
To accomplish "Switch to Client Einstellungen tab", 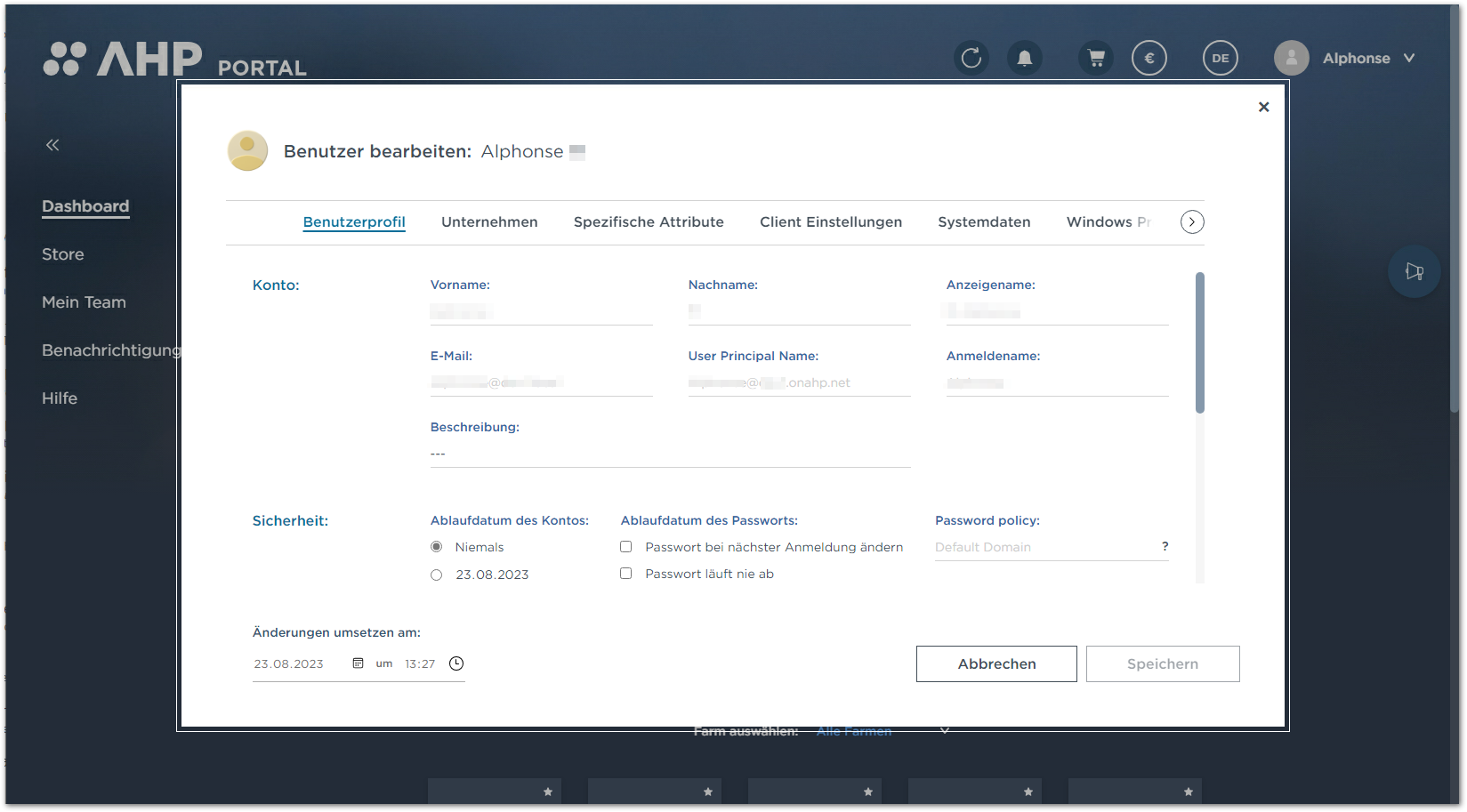I will [831, 221].
